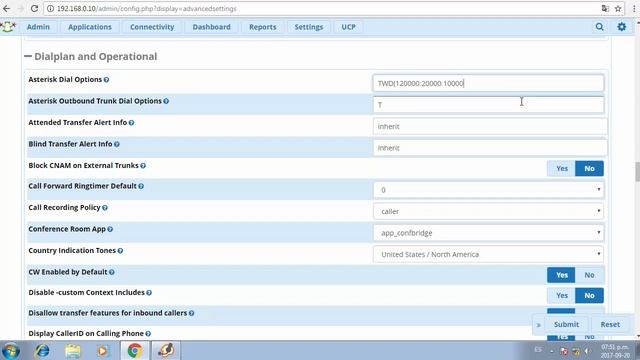Click the help icon beside Conference Room App
The height and width of the screenshot is (360, 640).
(110, 229)
